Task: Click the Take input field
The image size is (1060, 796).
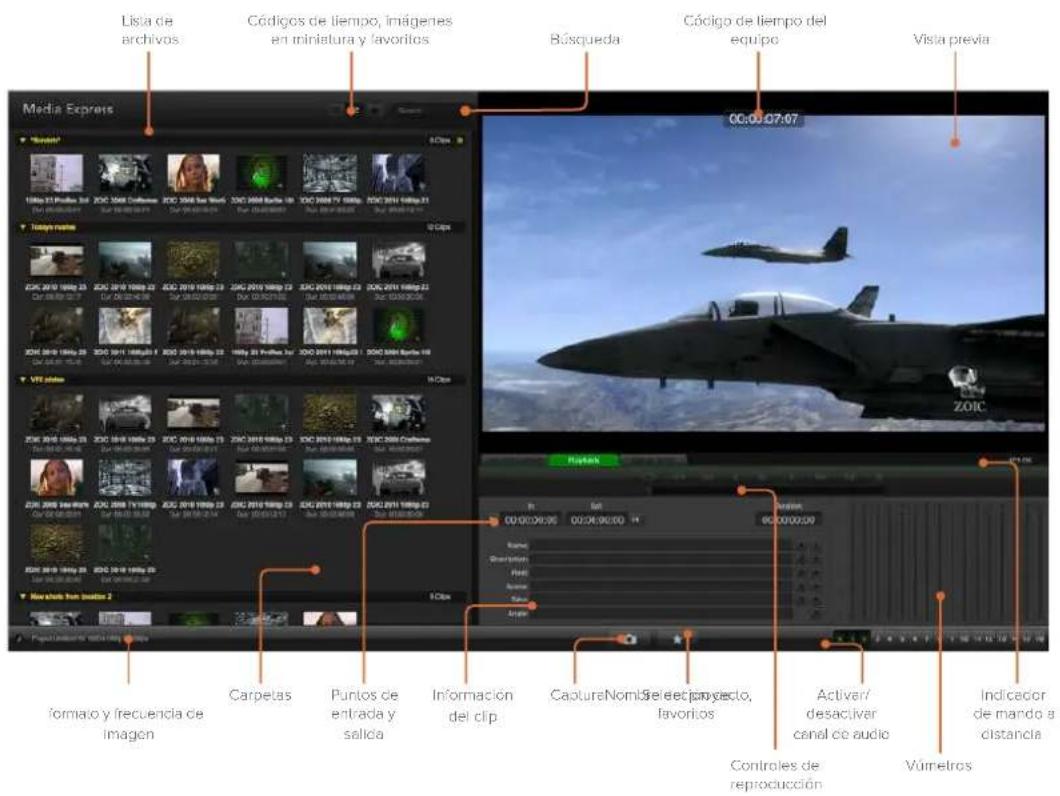Action: [660, 600]
